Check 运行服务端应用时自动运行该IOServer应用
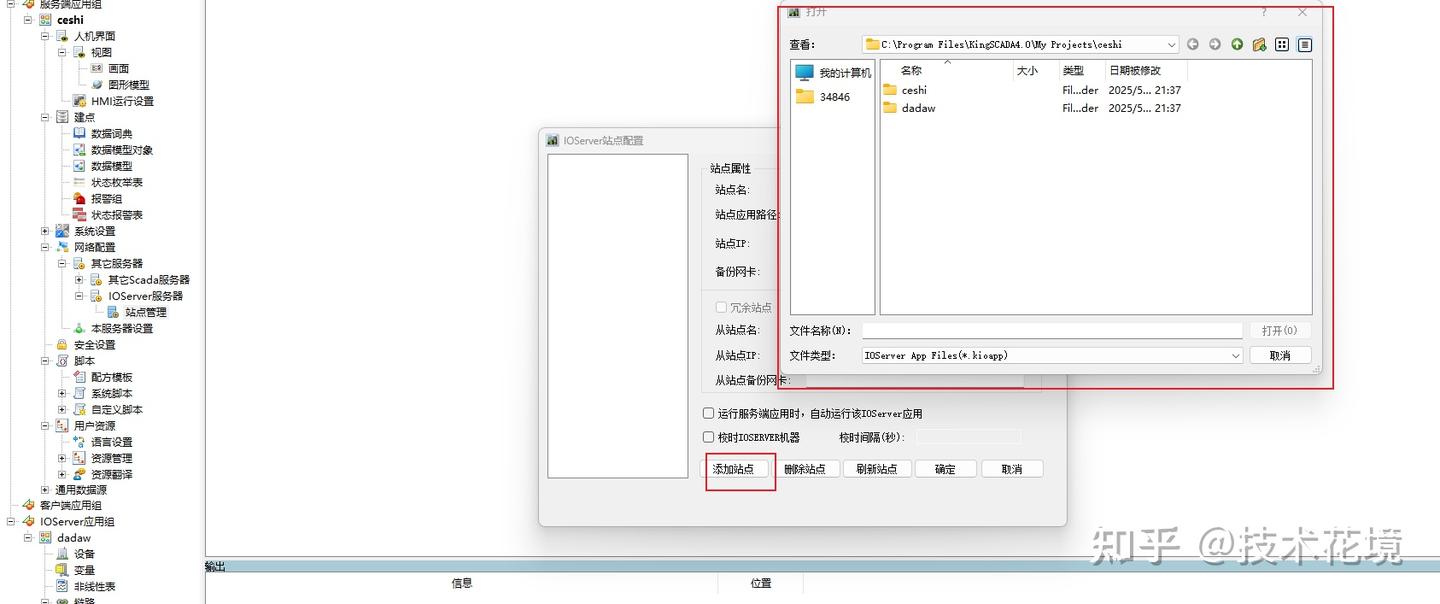The image size is (1440, 604). click(708, 413)
